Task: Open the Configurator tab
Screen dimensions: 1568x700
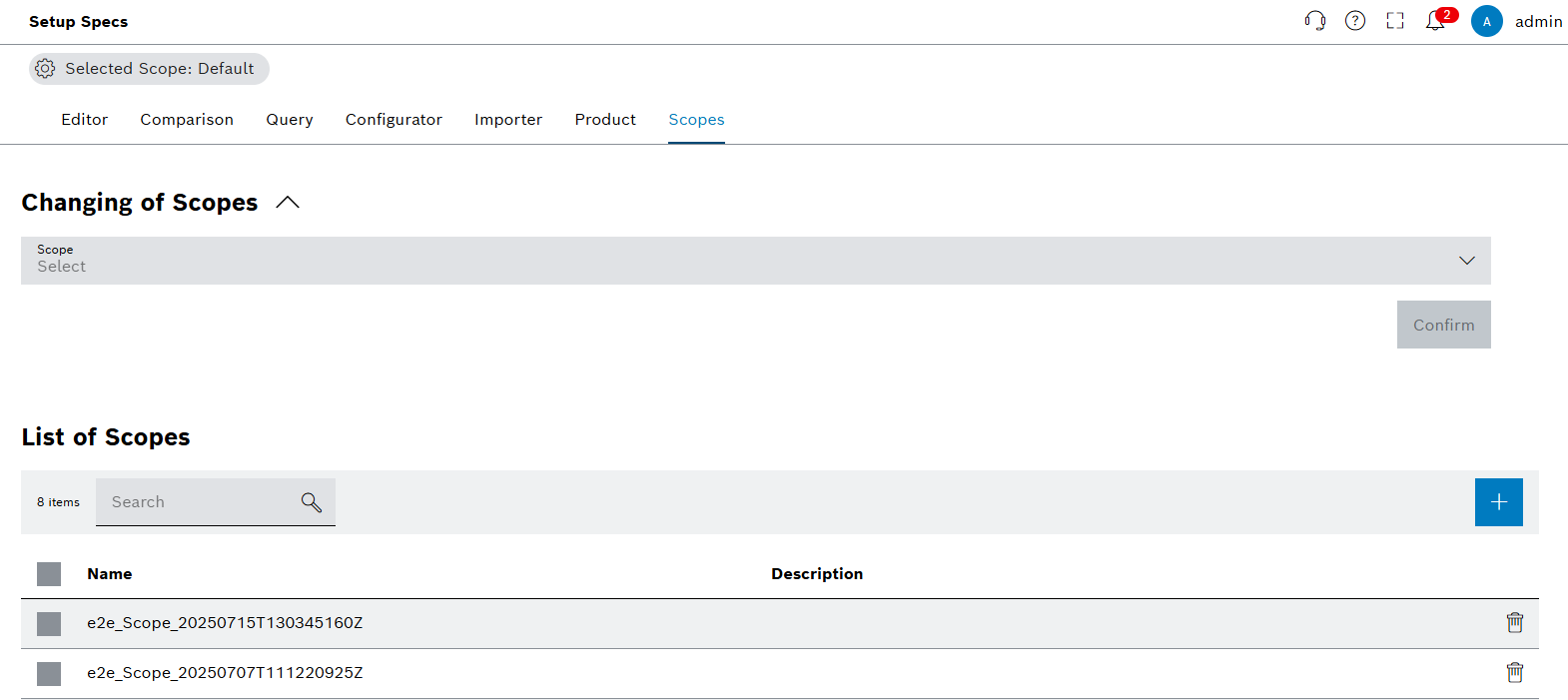Action: (x=393, y=120)
